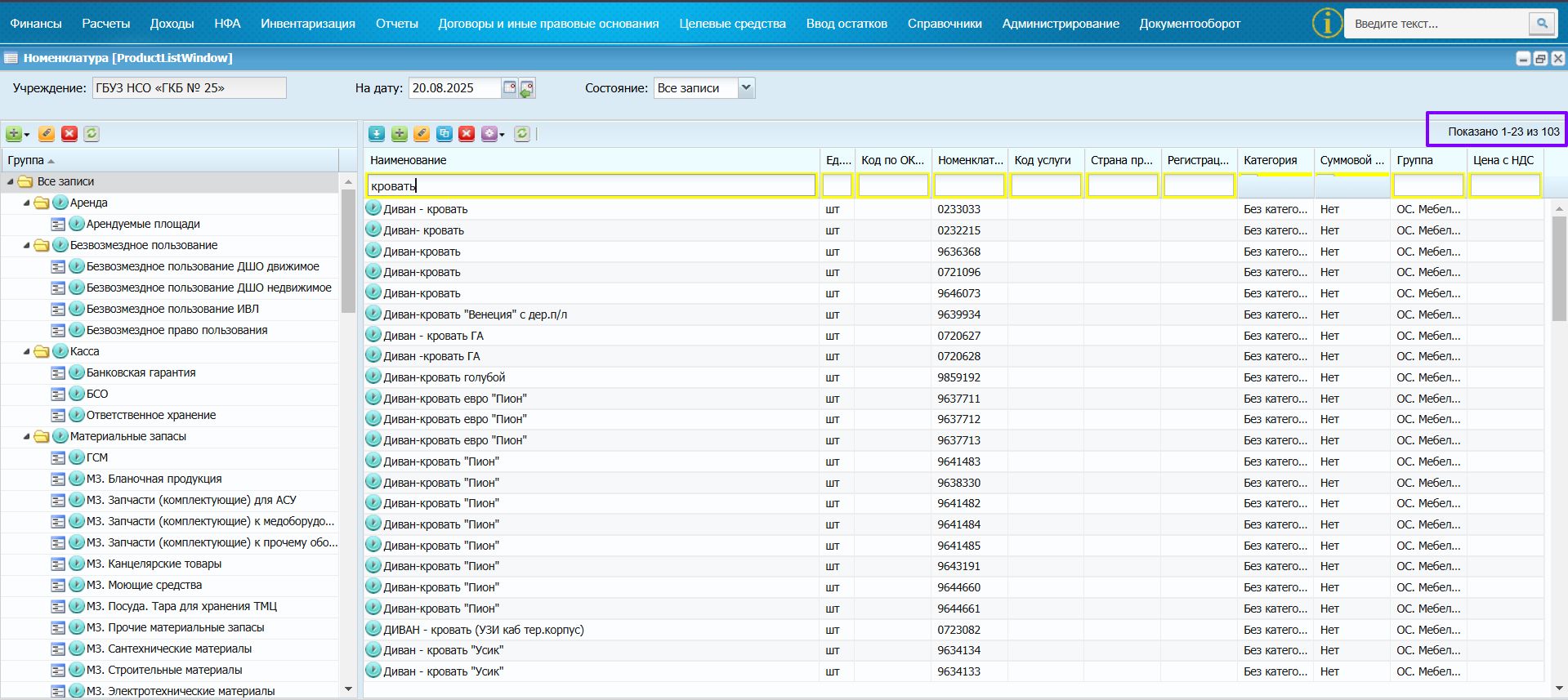Click the Наименование filter field containing кровать
This screenshot has height=700, width=1568.
(x=592, y=186)
